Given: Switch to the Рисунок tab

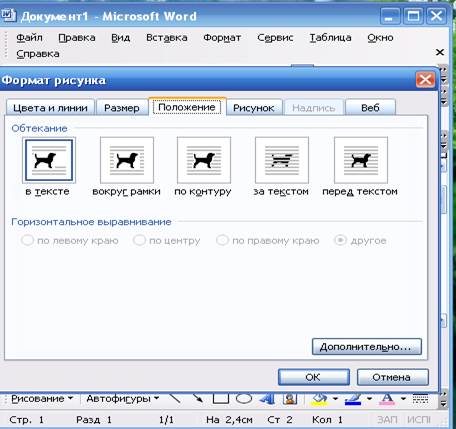Looking at the screenshot, I should 254,108.
